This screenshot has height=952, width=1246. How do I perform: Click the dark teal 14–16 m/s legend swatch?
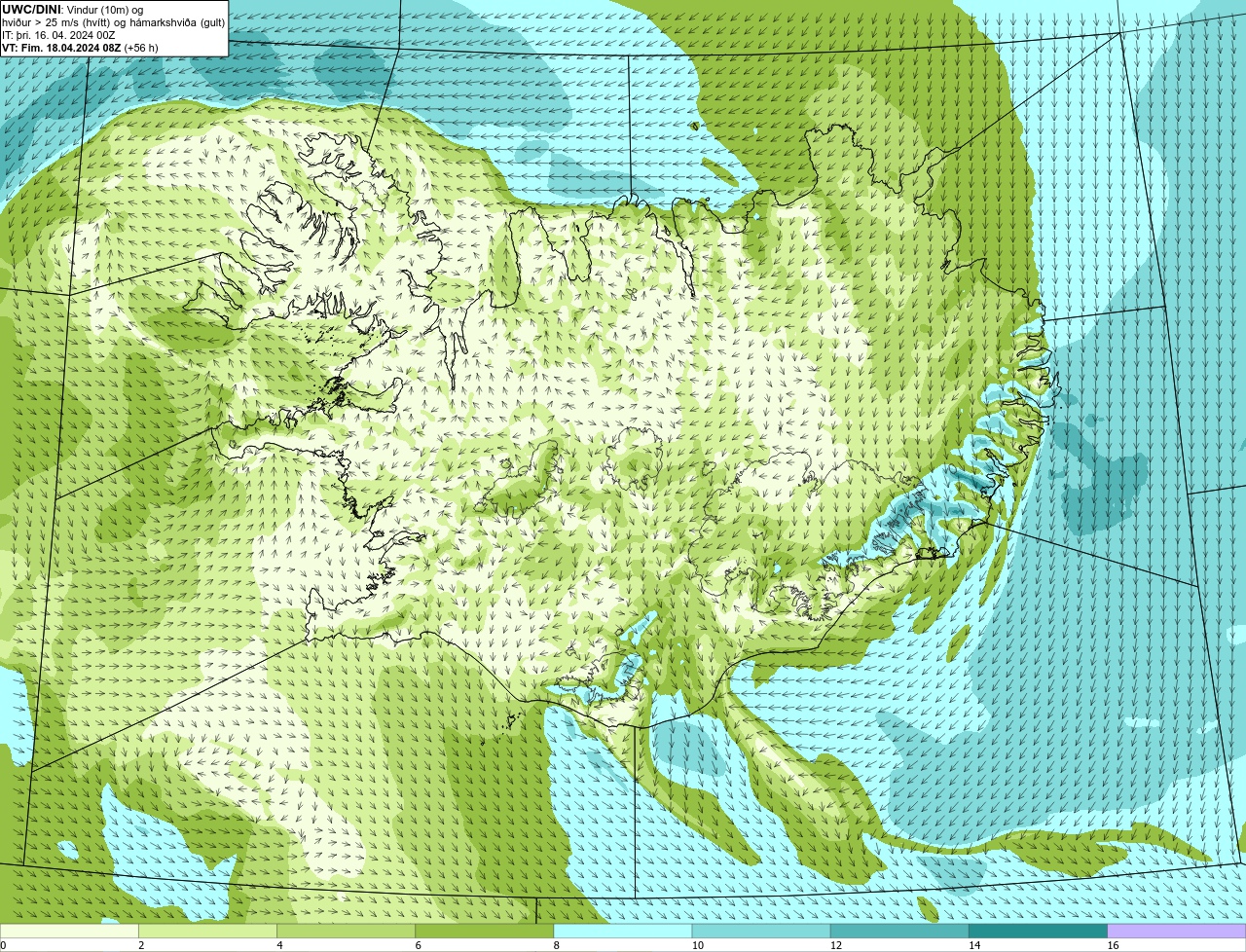pyautogui.click(x=1039, y=932)
